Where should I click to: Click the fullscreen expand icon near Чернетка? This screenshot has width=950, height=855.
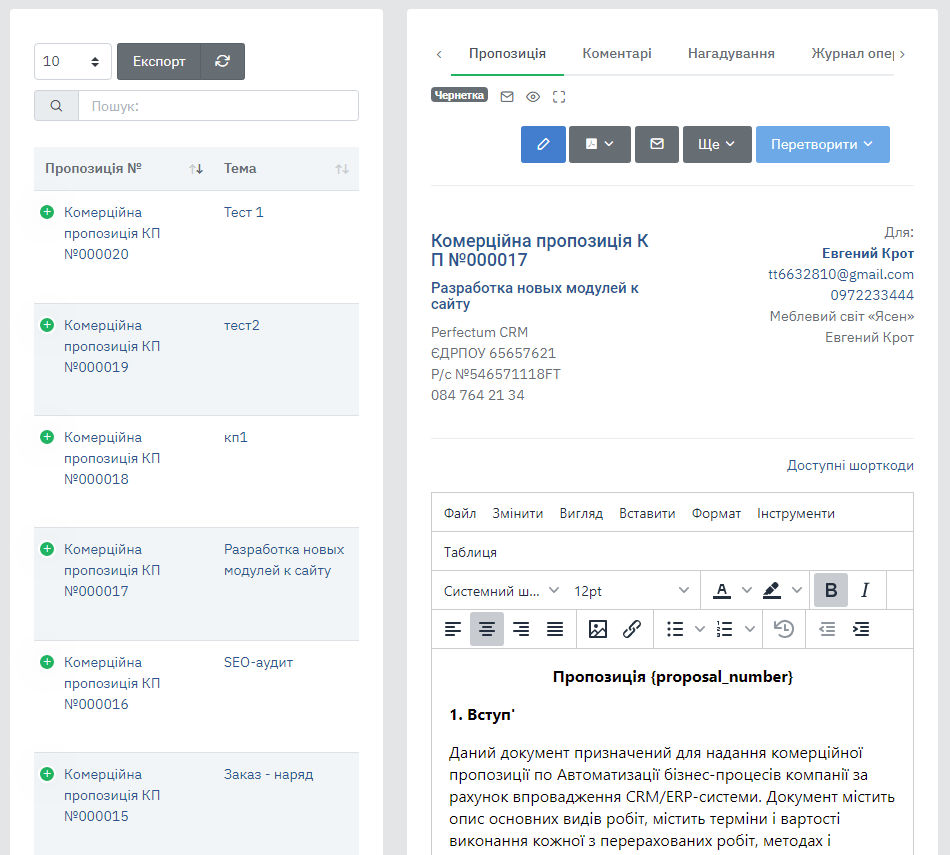pos(559,97)
